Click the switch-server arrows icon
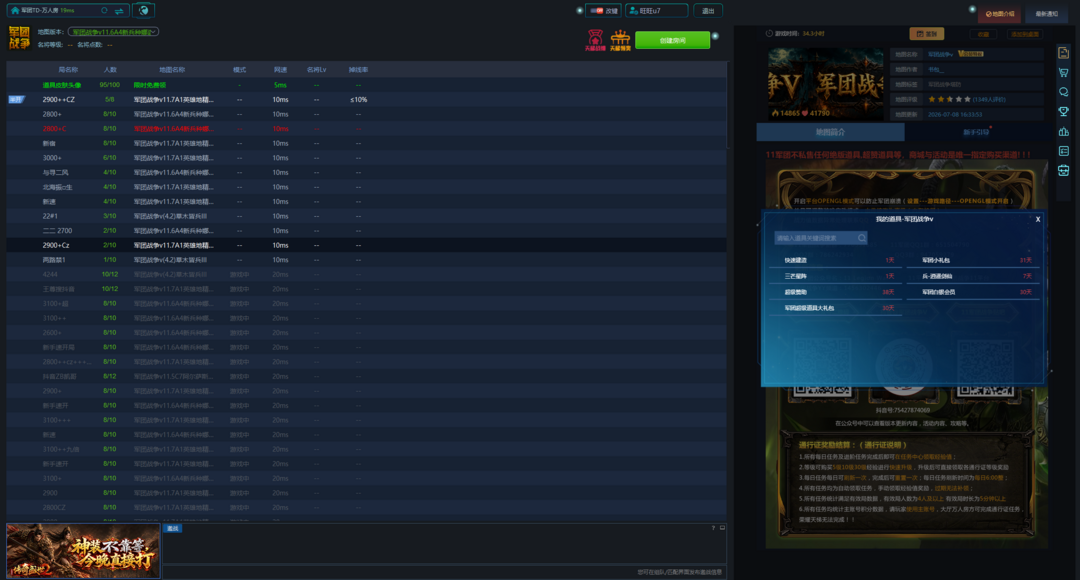Screen dimensions: 1080x580 click(119, 10)
